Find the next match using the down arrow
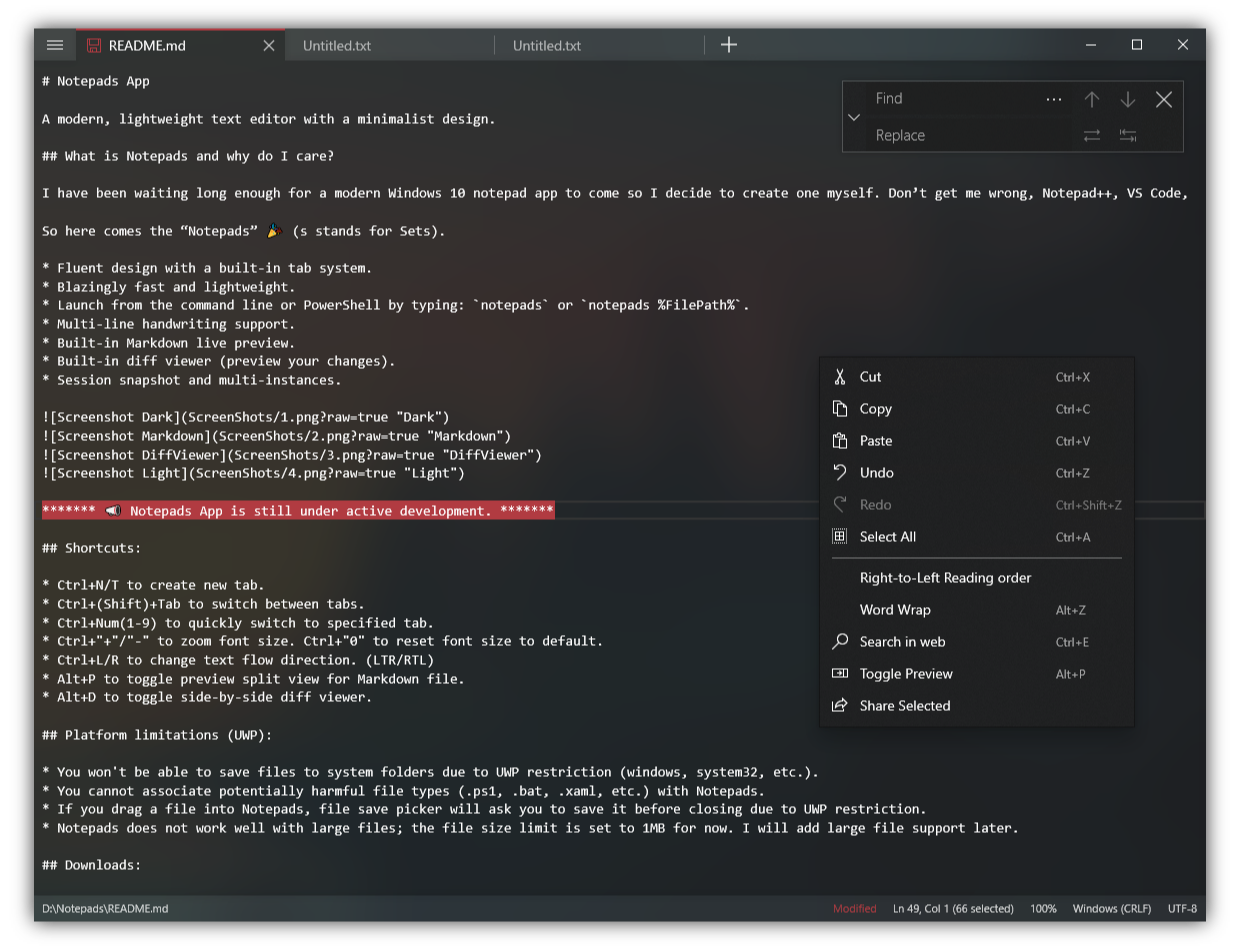Image resolution: width=1240 pixels, height=950 pixels. point(1127,98)
